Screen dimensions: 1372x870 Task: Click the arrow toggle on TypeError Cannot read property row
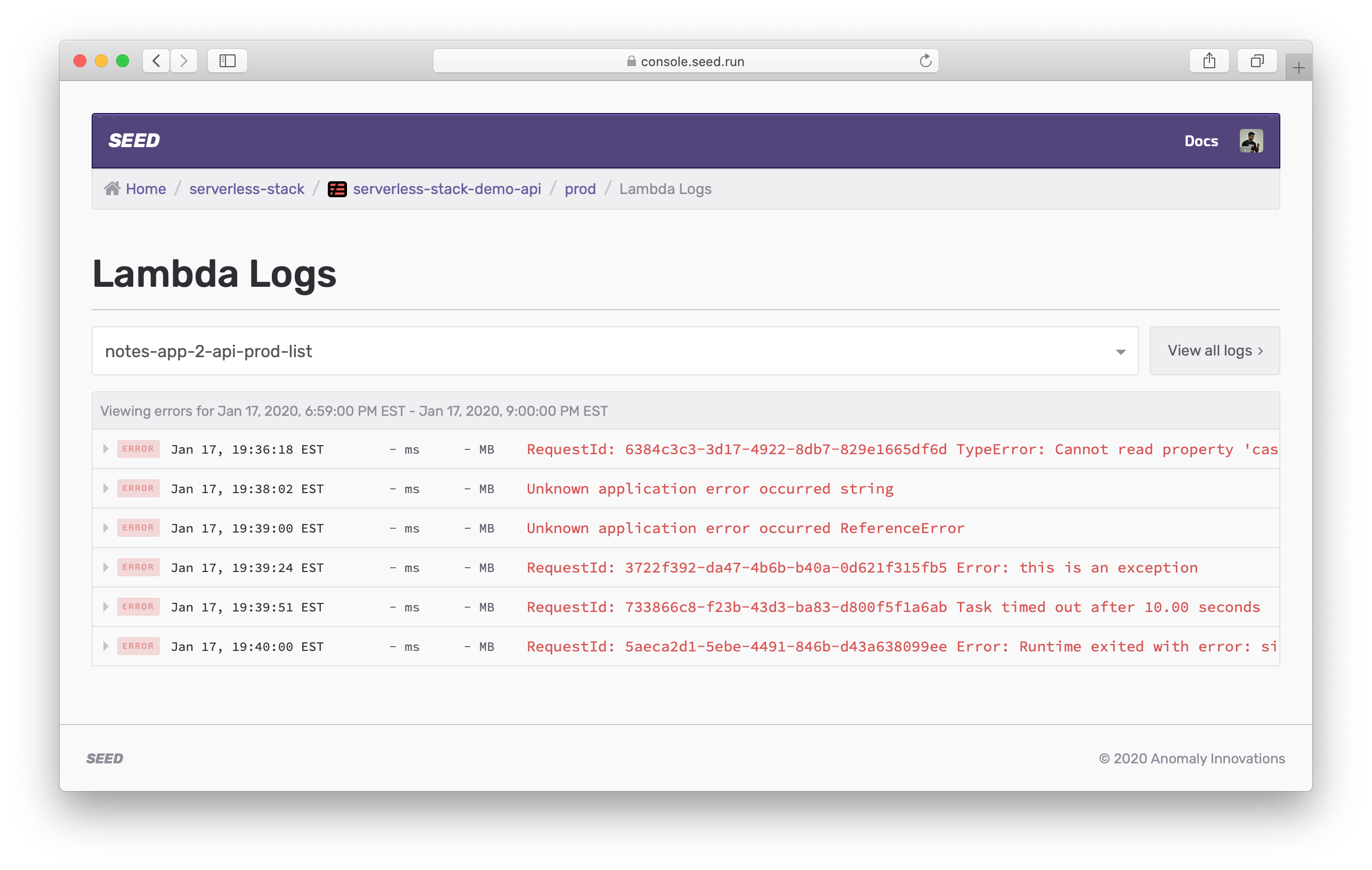click(106, 449)
